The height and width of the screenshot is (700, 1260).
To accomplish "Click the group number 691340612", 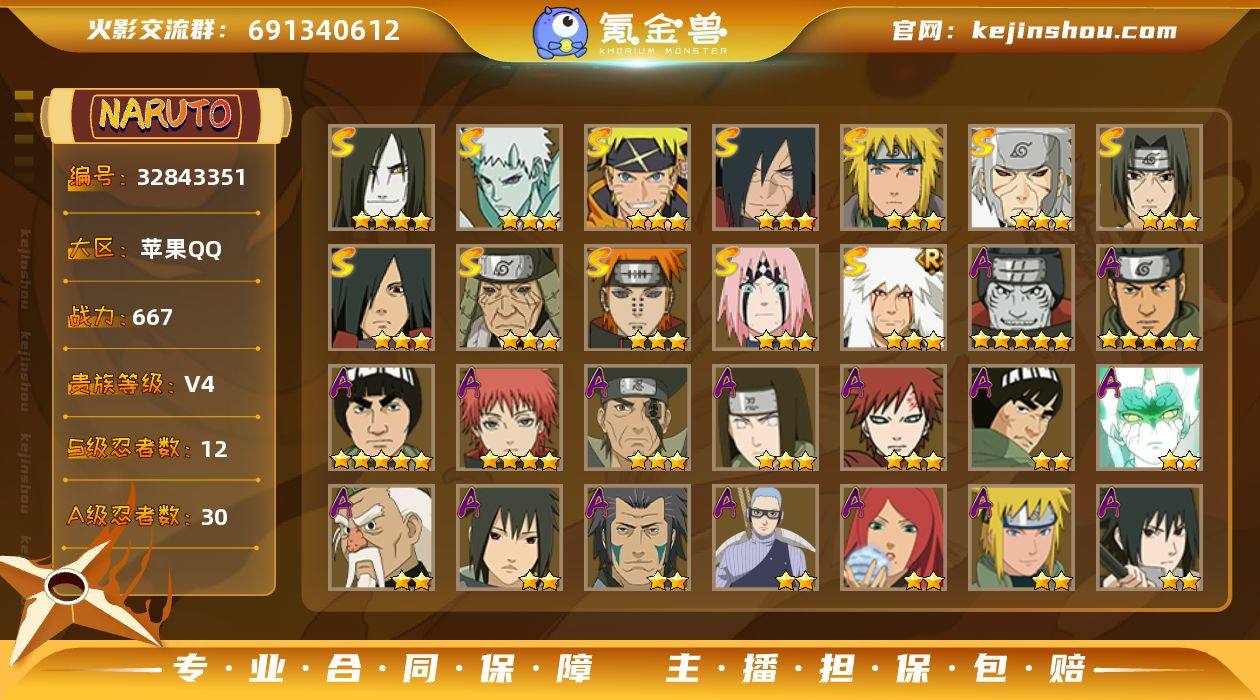I will click(324, 30).
